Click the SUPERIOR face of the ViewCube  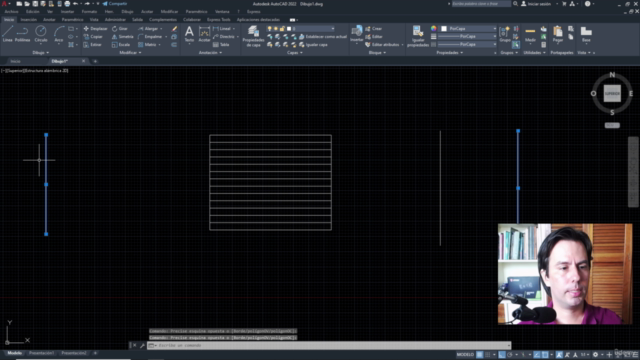[x=612, y=93]
